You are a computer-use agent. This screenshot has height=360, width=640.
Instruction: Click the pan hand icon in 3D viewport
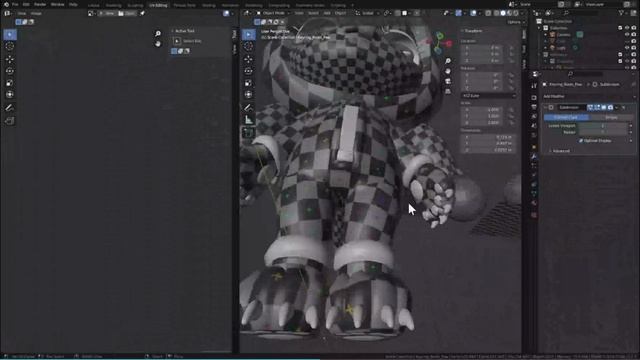448,71
